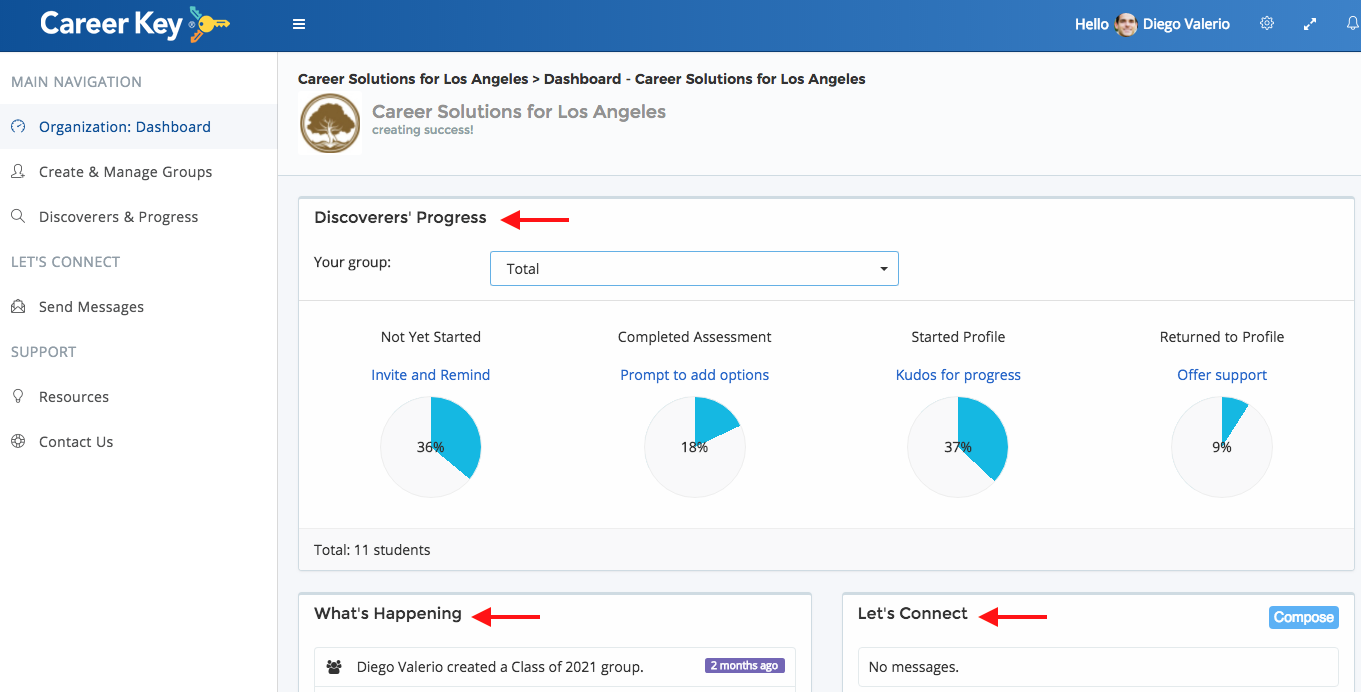The image size is (1361, 692).
Task: Click the creating success! tagline
Action: [x=423, y=130]
